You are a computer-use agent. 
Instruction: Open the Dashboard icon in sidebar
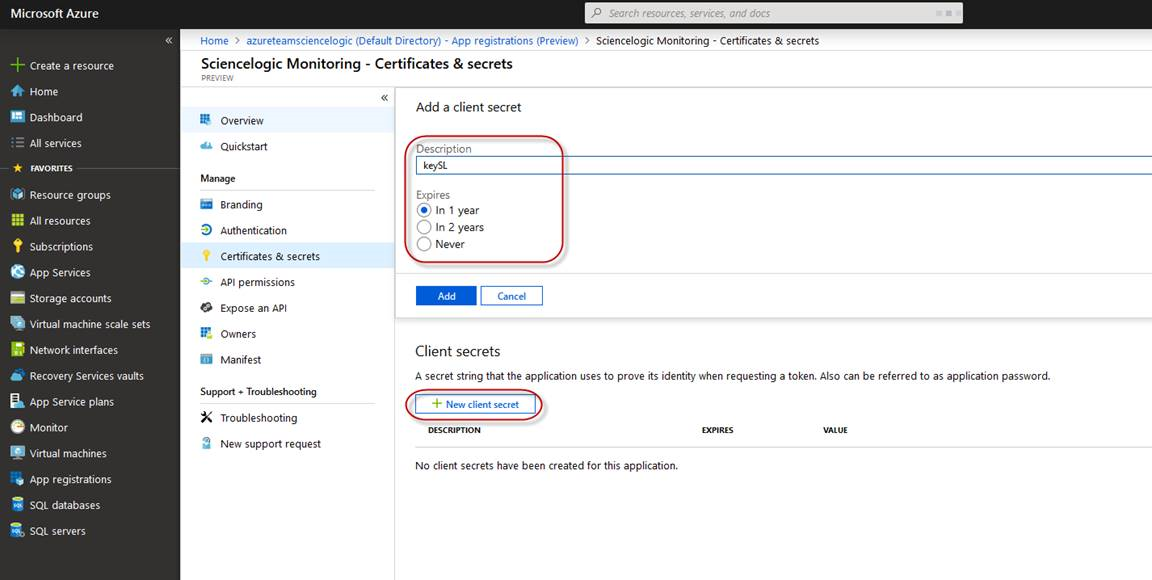(x=17, y=117)
